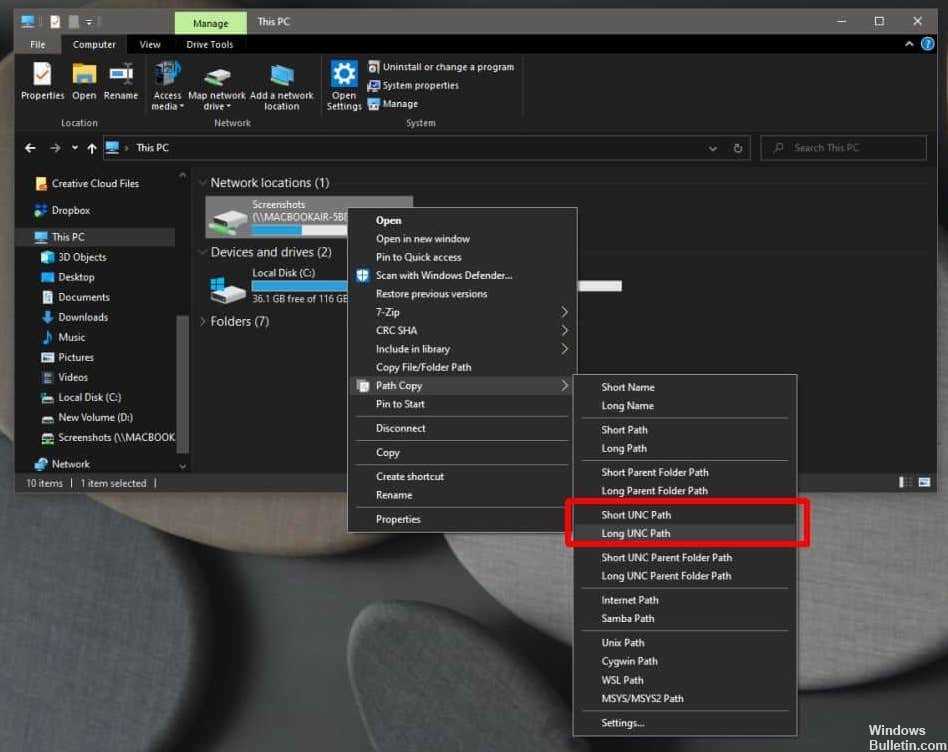Click the refresh button beside address bar
The width and height of the screenshot is (948, 752).
coord(738,148)
